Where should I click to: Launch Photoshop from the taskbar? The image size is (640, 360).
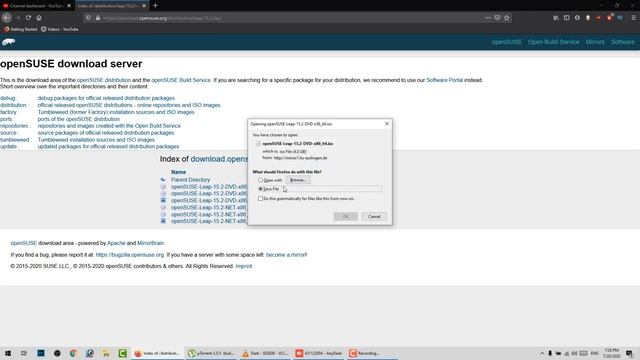pos(41,353)
